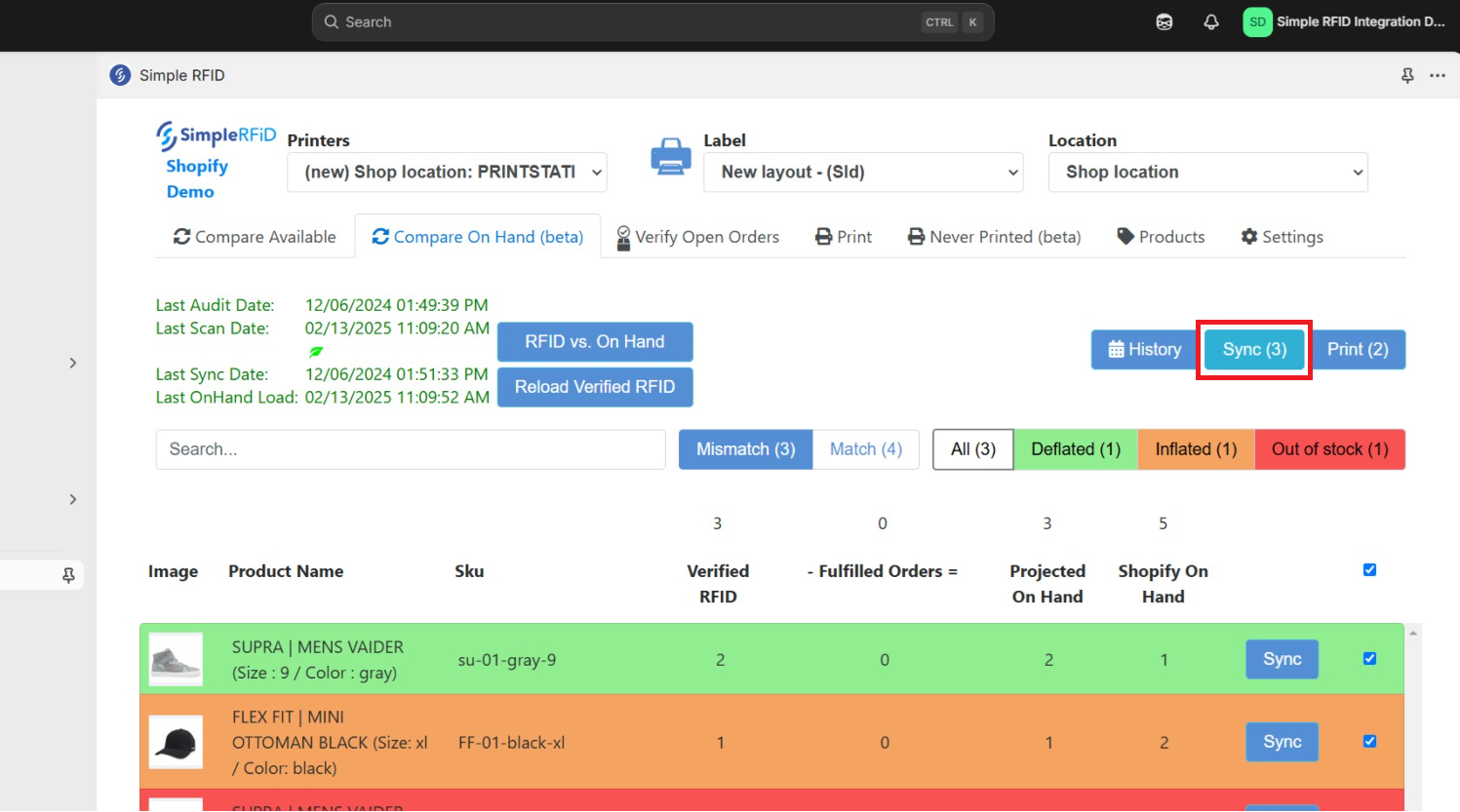Open the notifications bell

(1211, 21)
